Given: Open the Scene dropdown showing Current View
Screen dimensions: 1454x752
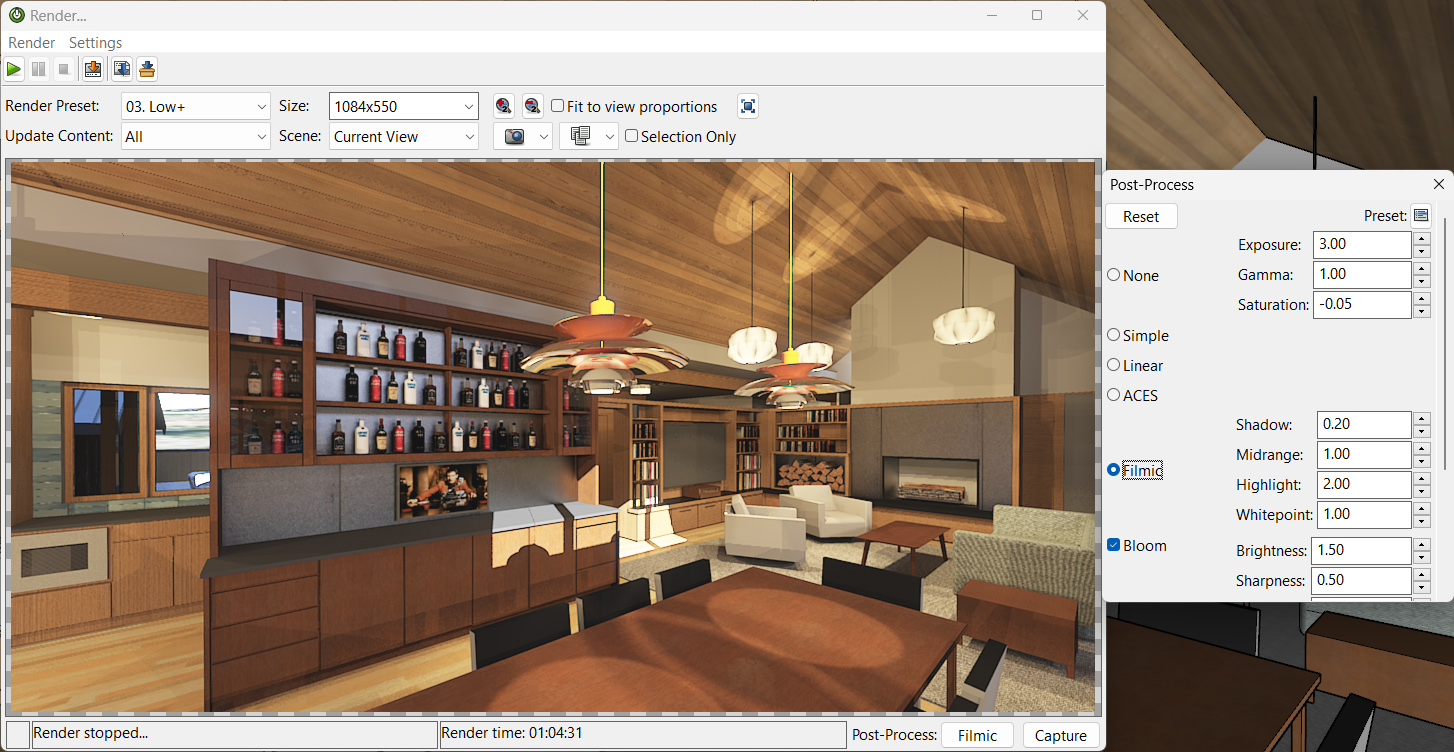Looking at the screenshot, I should [404, 136].
